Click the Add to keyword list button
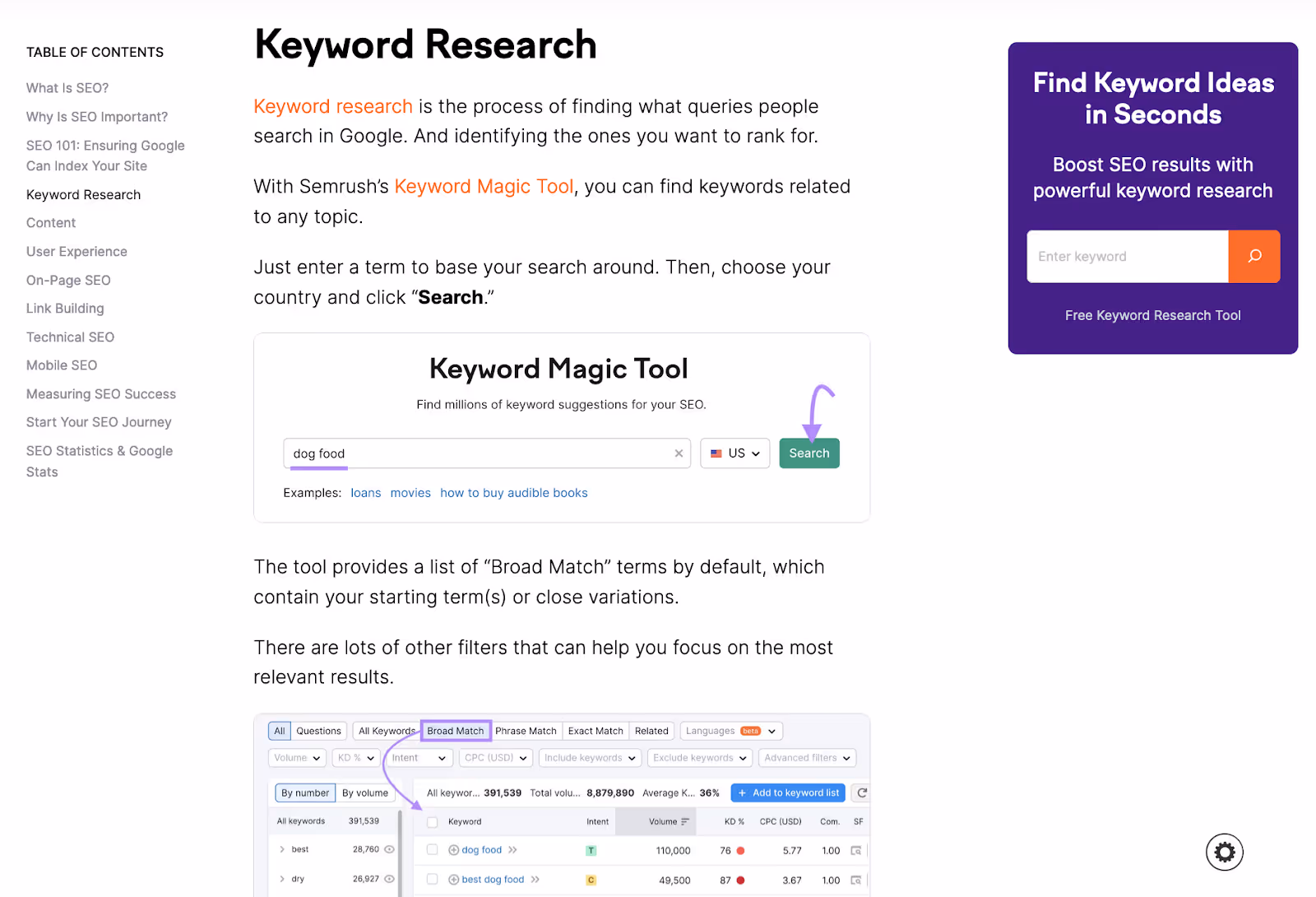 (x=788, y=793)
